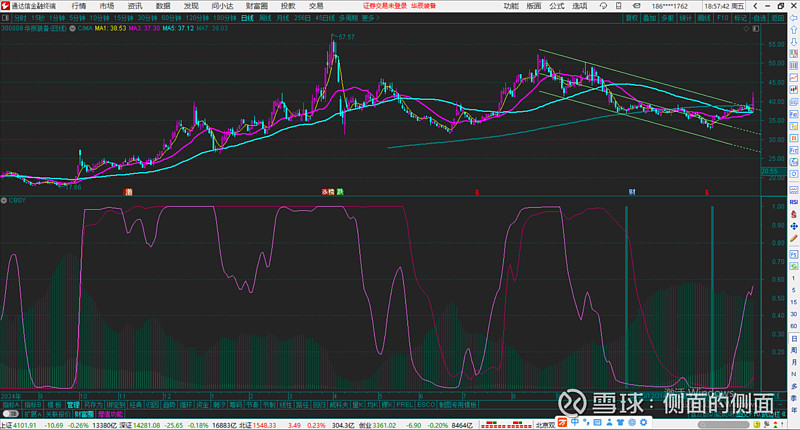This screenshot has height=430, width=800.
Task: Switch to the 周线 weekly period tab
Action: pyautogui.click(x=265, y=18)
